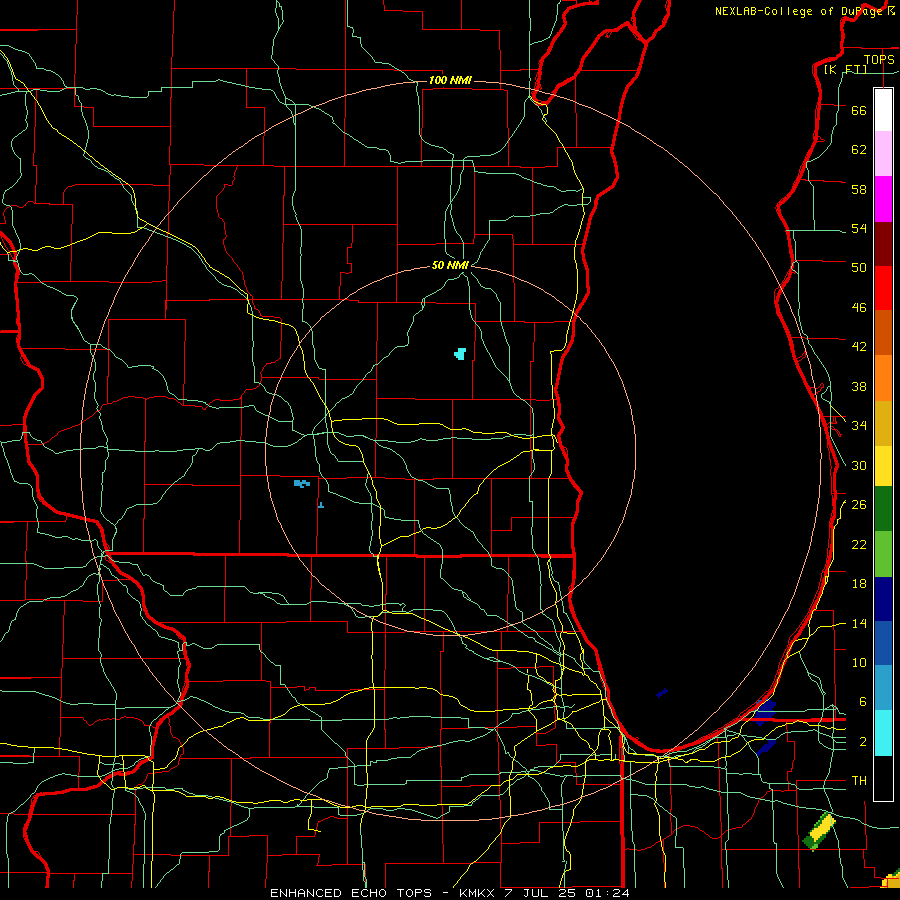
Task: Click the '100 NMI' range ring label
Action: tap(450, 80)
